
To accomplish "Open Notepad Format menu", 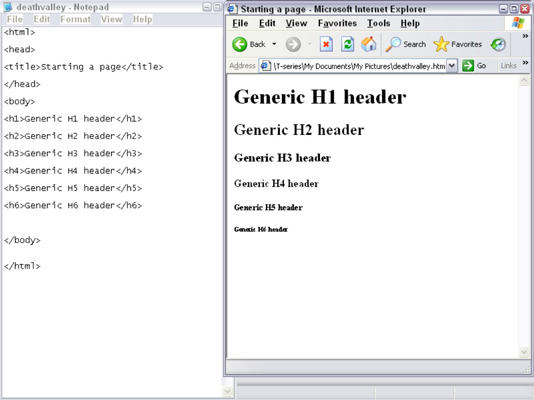I will tap(76, 19).
